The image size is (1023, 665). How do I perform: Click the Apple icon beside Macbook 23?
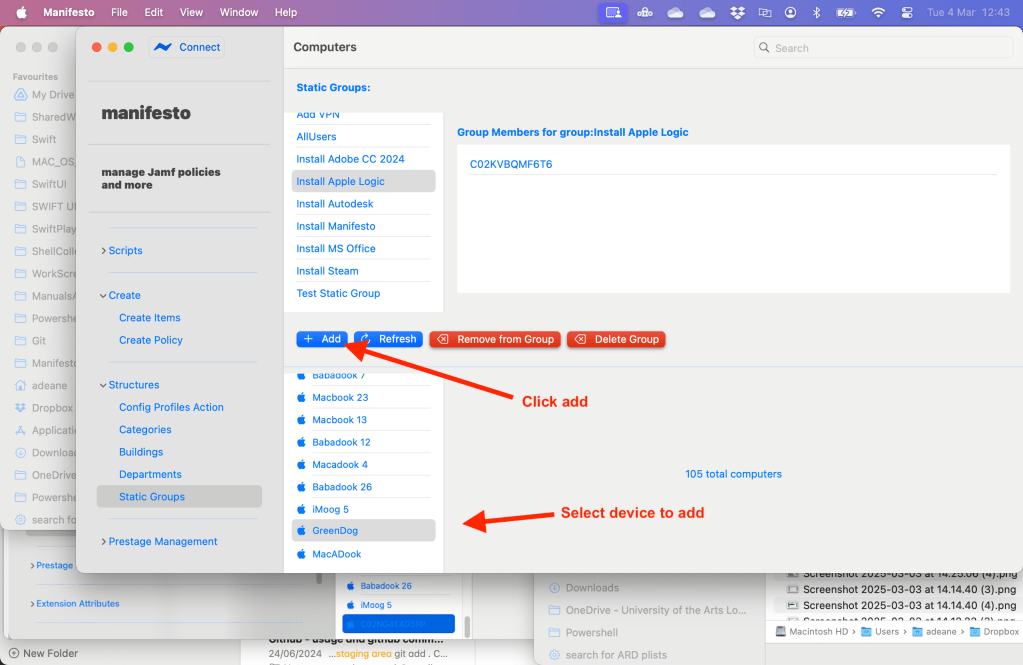(301, 398)
